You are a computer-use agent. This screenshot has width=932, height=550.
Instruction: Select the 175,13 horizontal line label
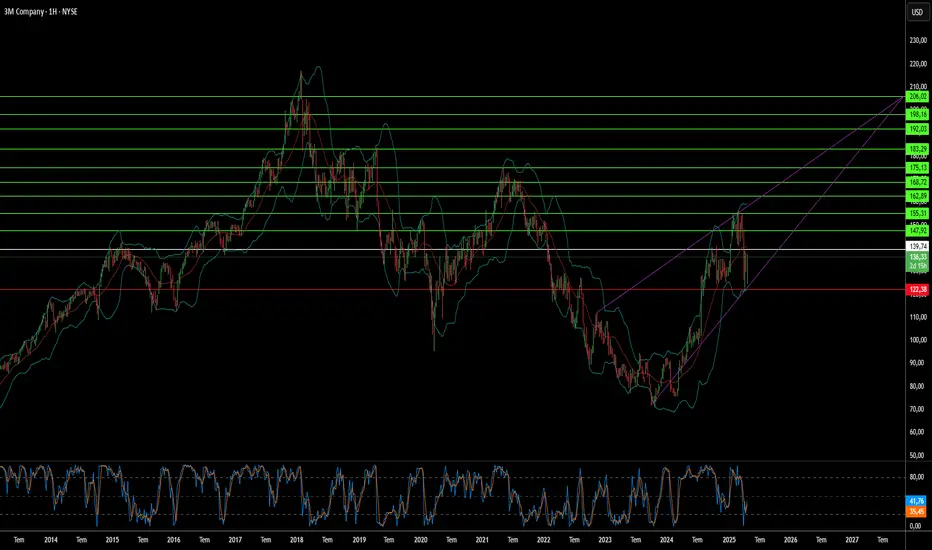coord(918,168)
